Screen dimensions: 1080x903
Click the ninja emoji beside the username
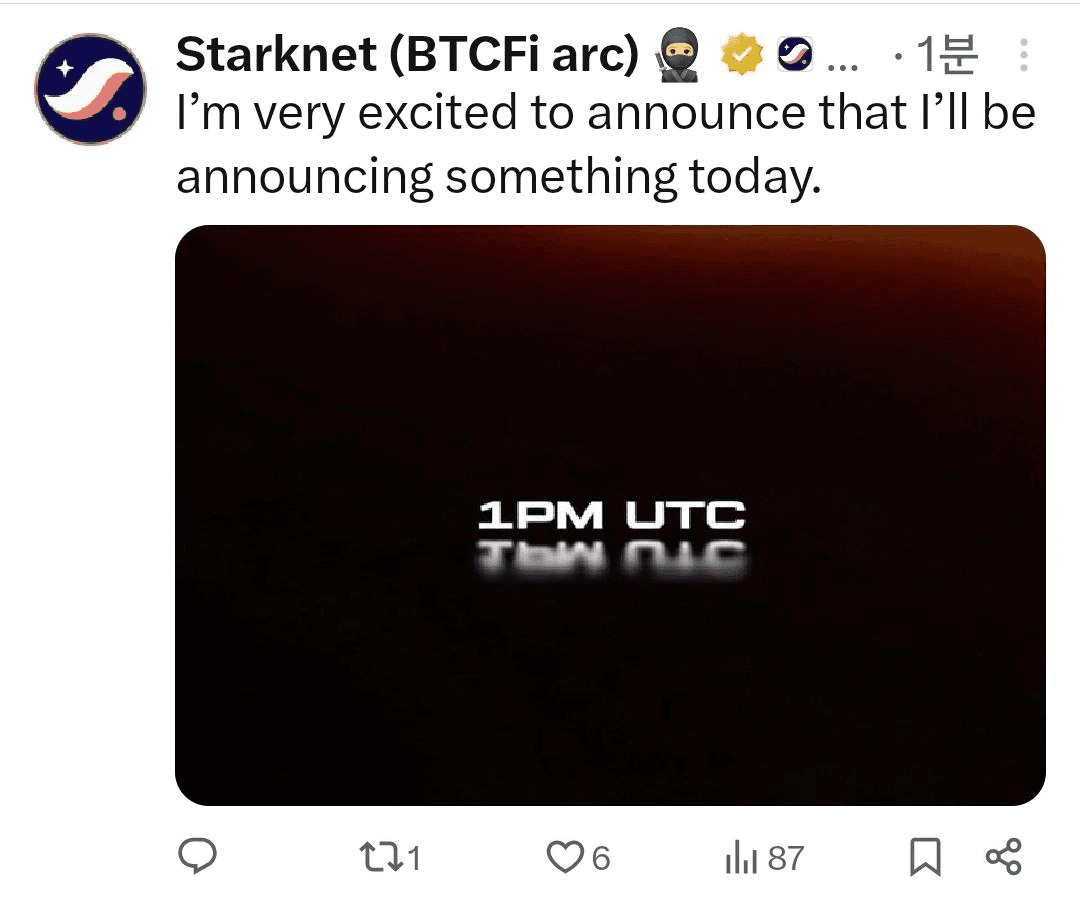point(679,58)
